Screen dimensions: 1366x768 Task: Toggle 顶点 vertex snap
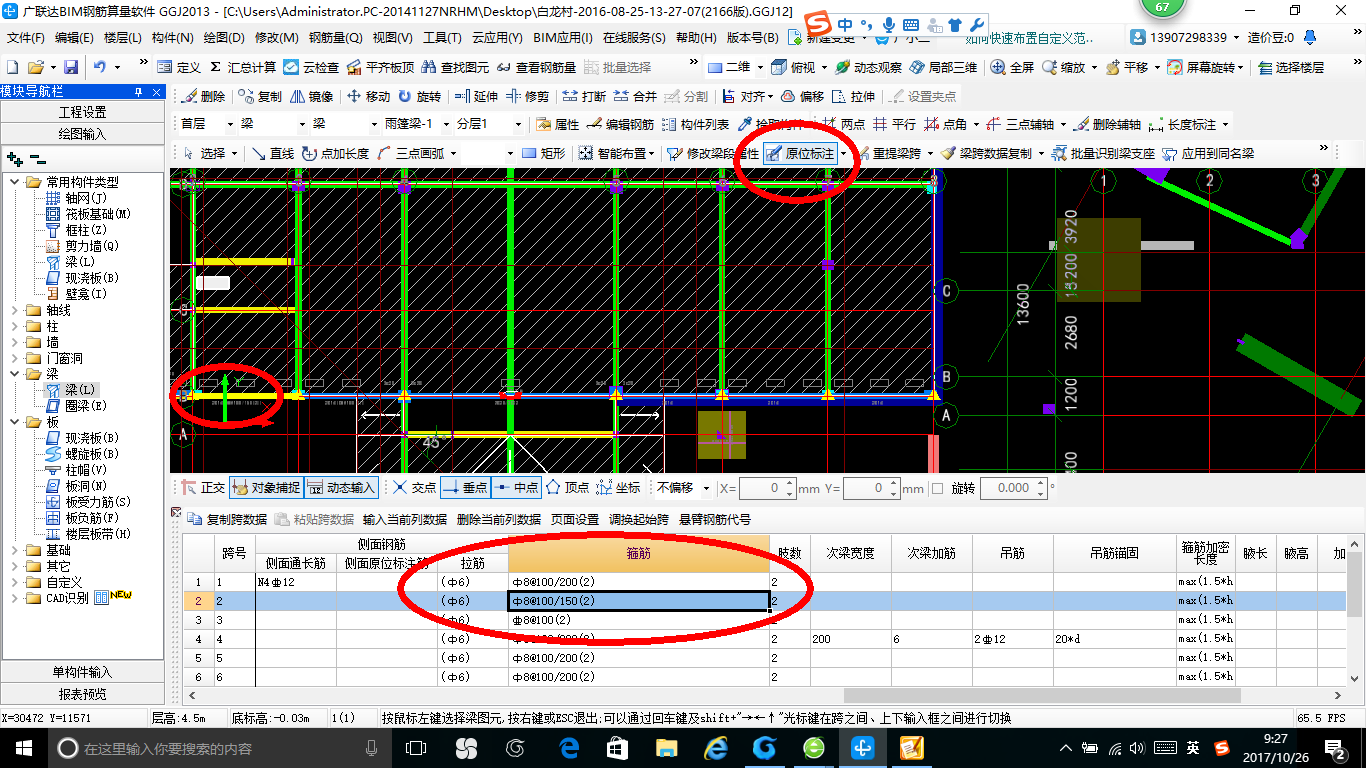[x=567, y=488]
